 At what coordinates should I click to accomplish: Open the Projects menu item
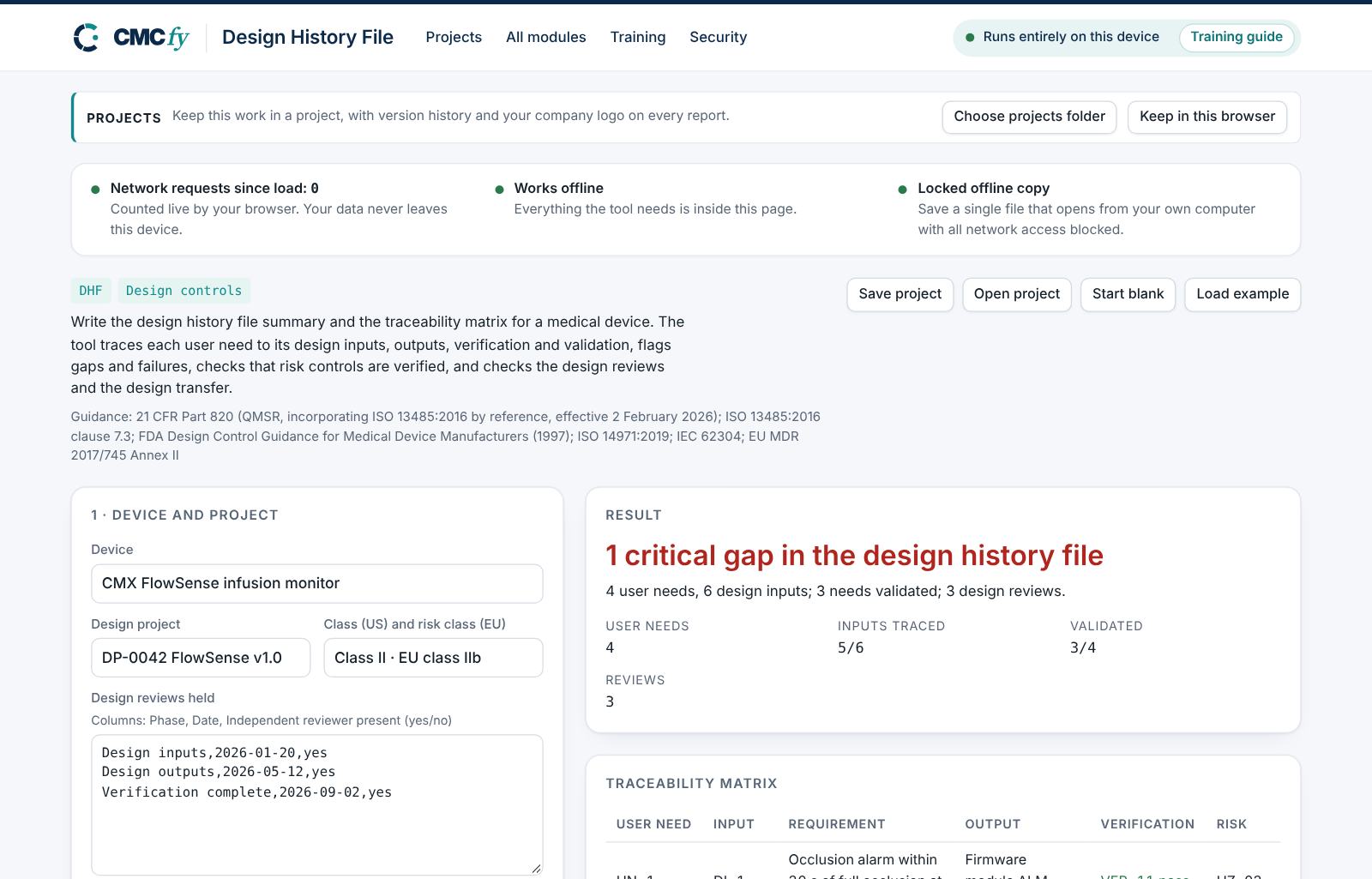454,37
